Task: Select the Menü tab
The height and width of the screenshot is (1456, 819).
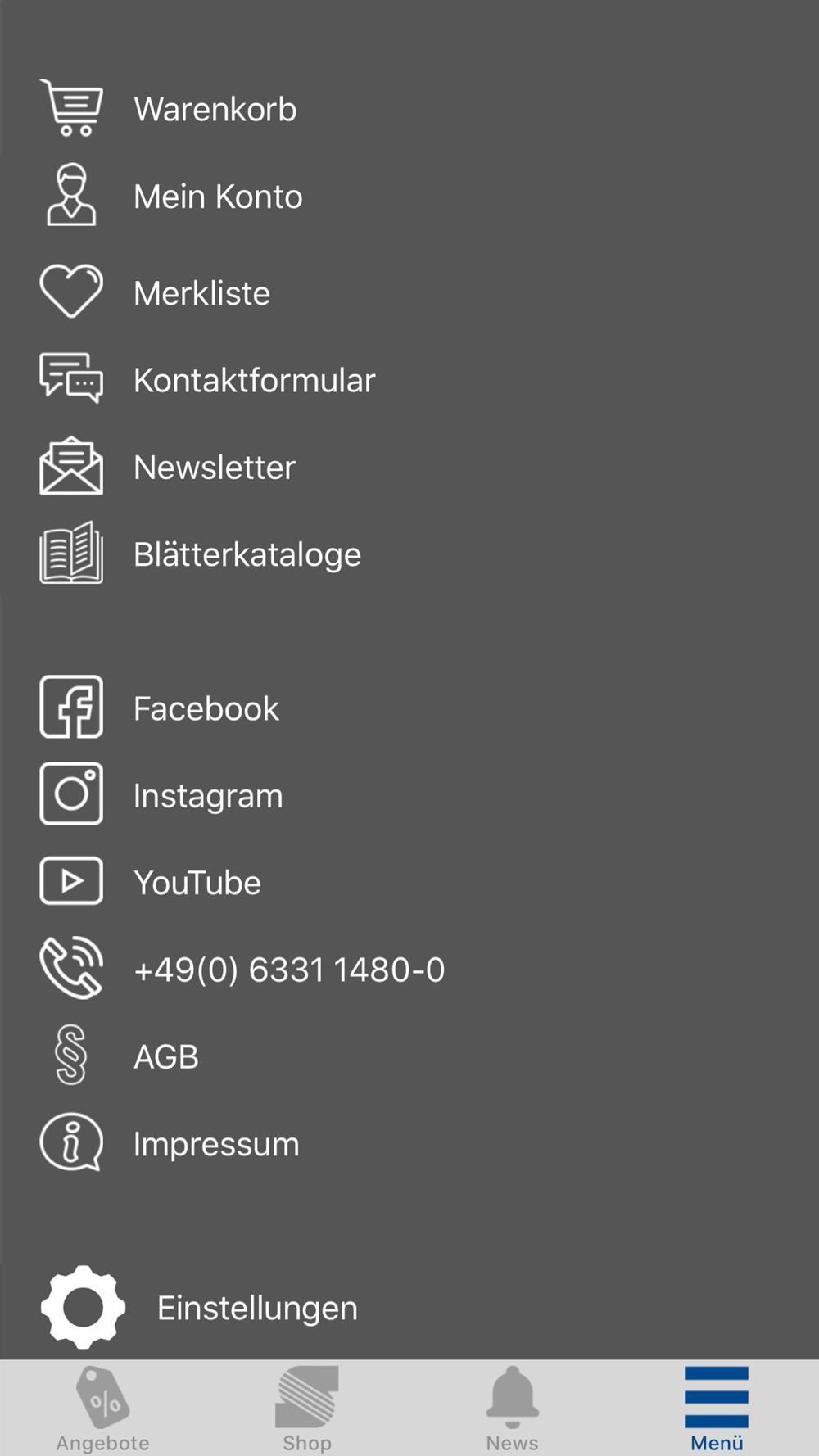Action: click(x=717, y=1409)
